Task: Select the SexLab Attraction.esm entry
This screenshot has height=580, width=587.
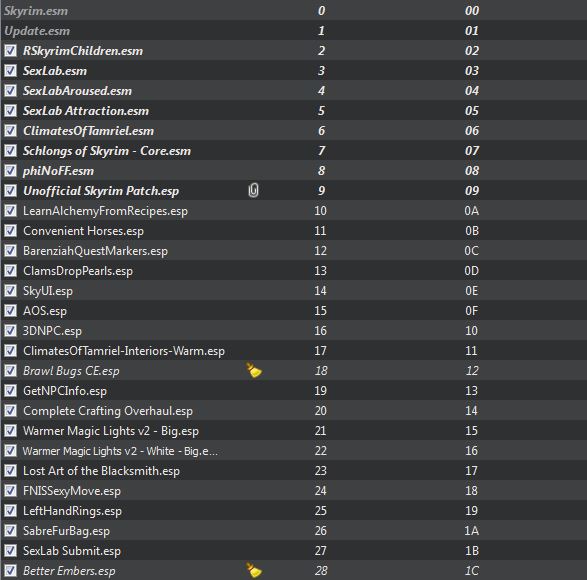Action: pyautogui.click(x=86, y=110)
